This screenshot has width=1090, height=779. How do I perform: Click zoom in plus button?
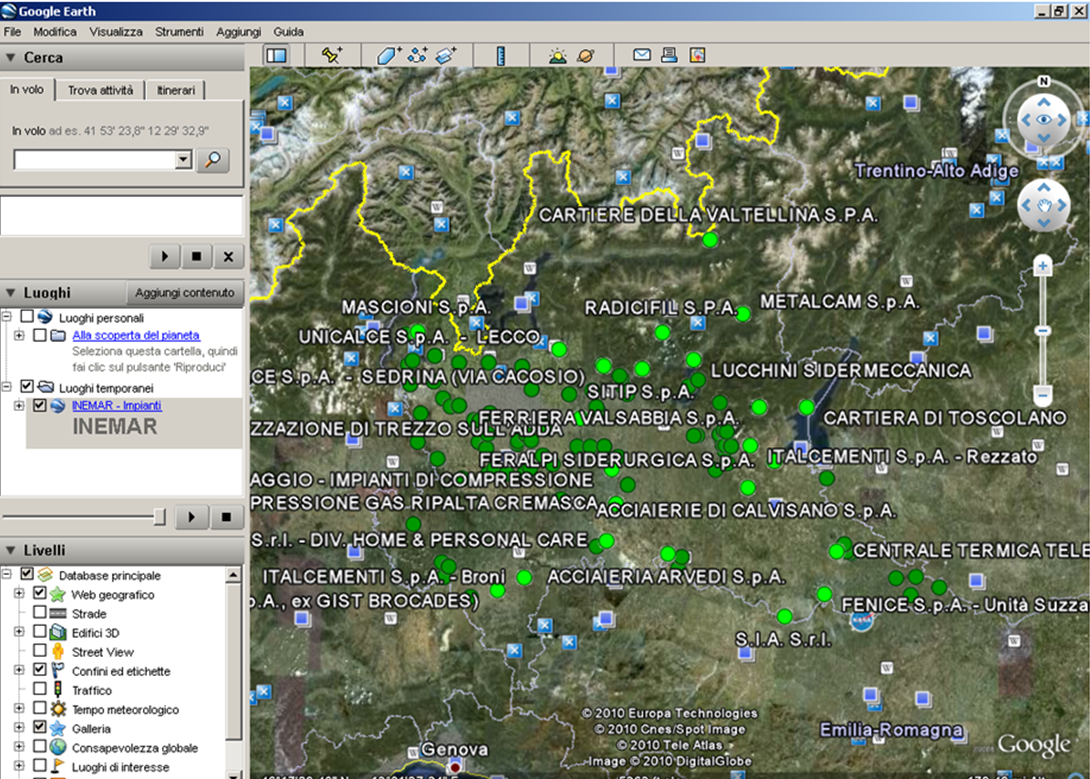coord(1043,266)
